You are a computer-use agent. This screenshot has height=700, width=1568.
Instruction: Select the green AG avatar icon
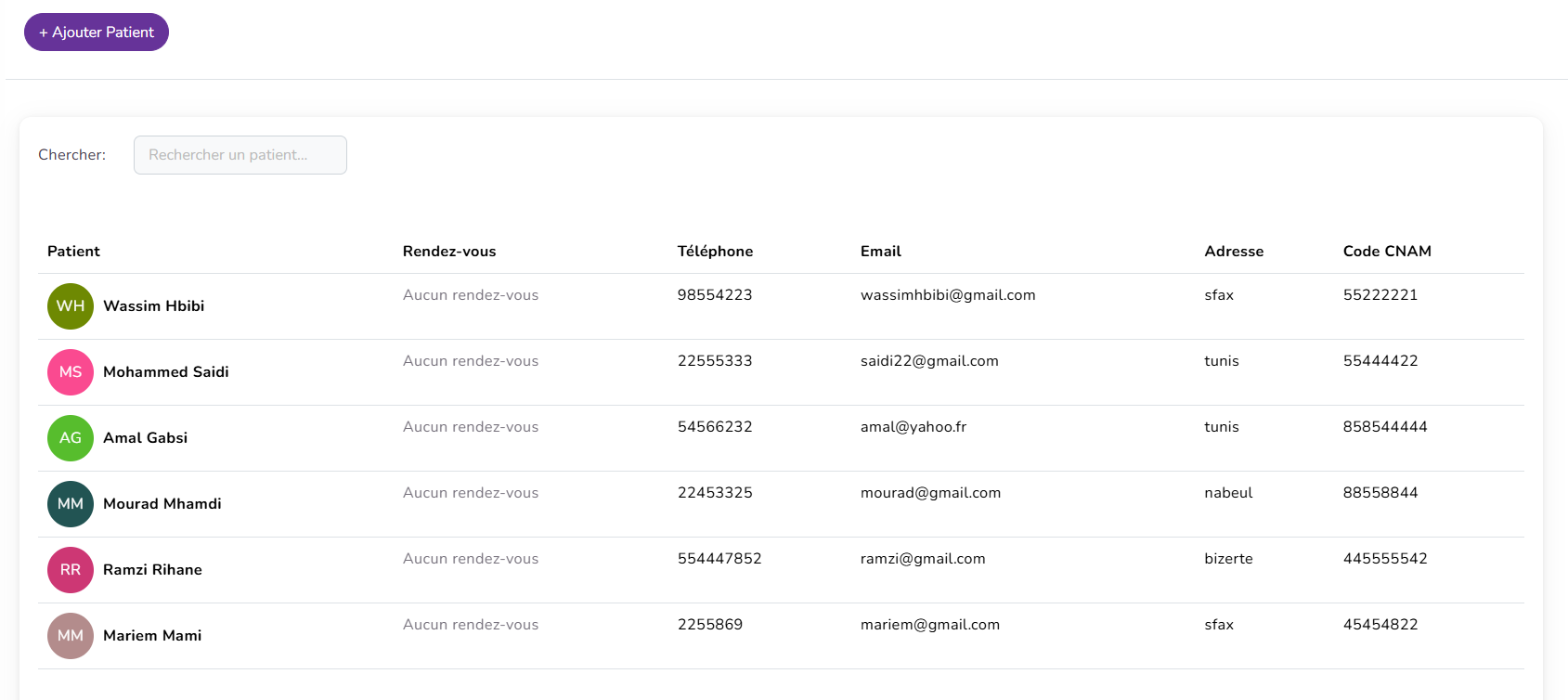pos(71,438)
